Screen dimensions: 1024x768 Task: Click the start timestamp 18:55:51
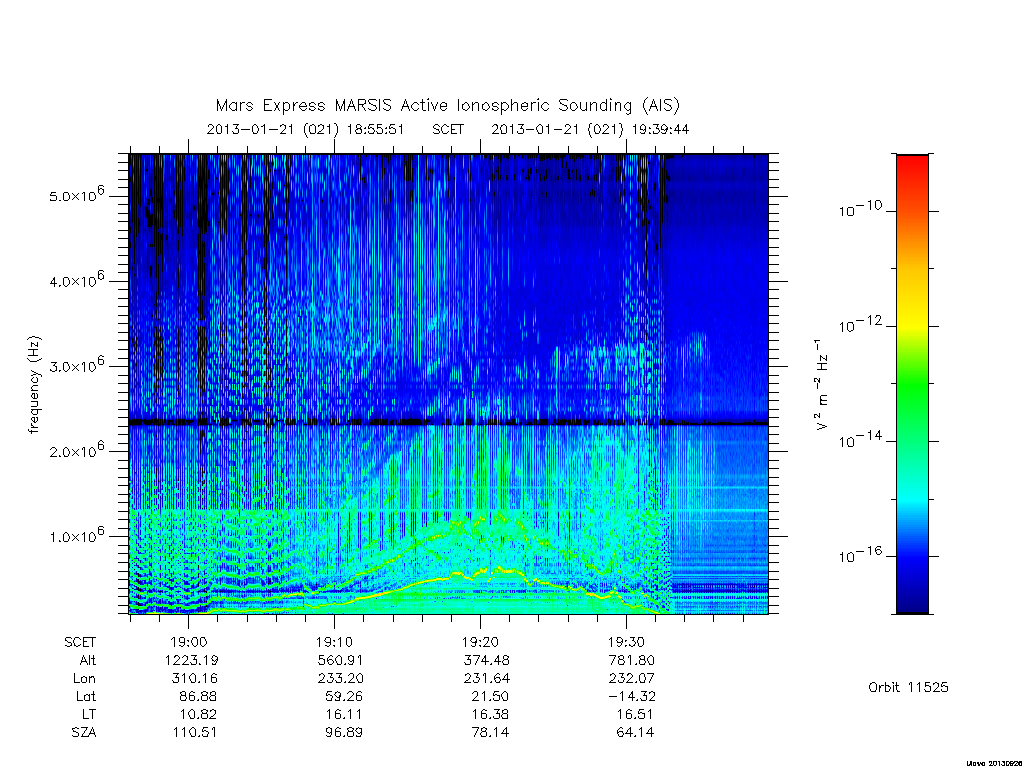376,129
